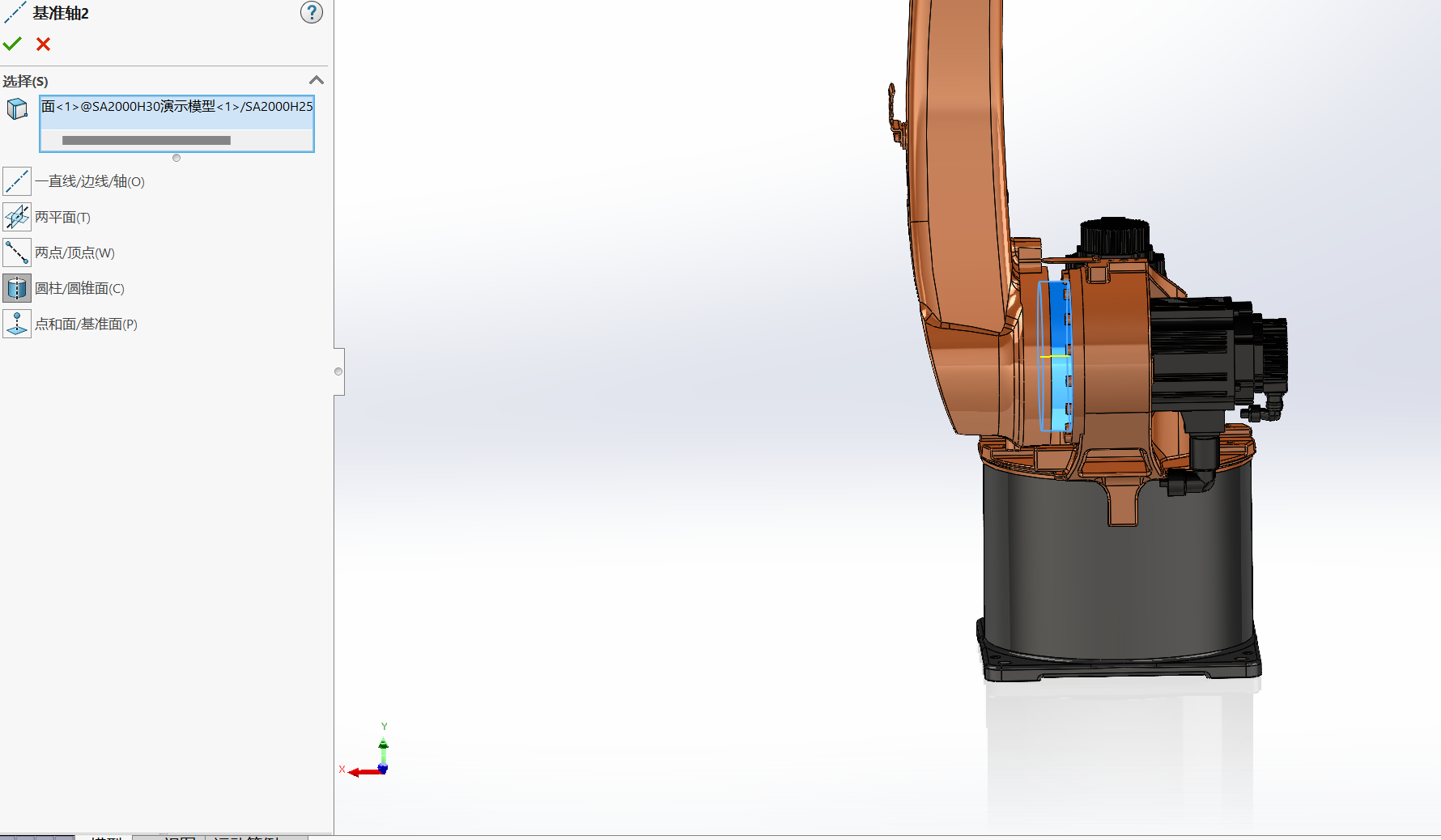This screenshot has height=840, width=1441.
Task: Collapse the property panel using the side handle
Action: 338,371
